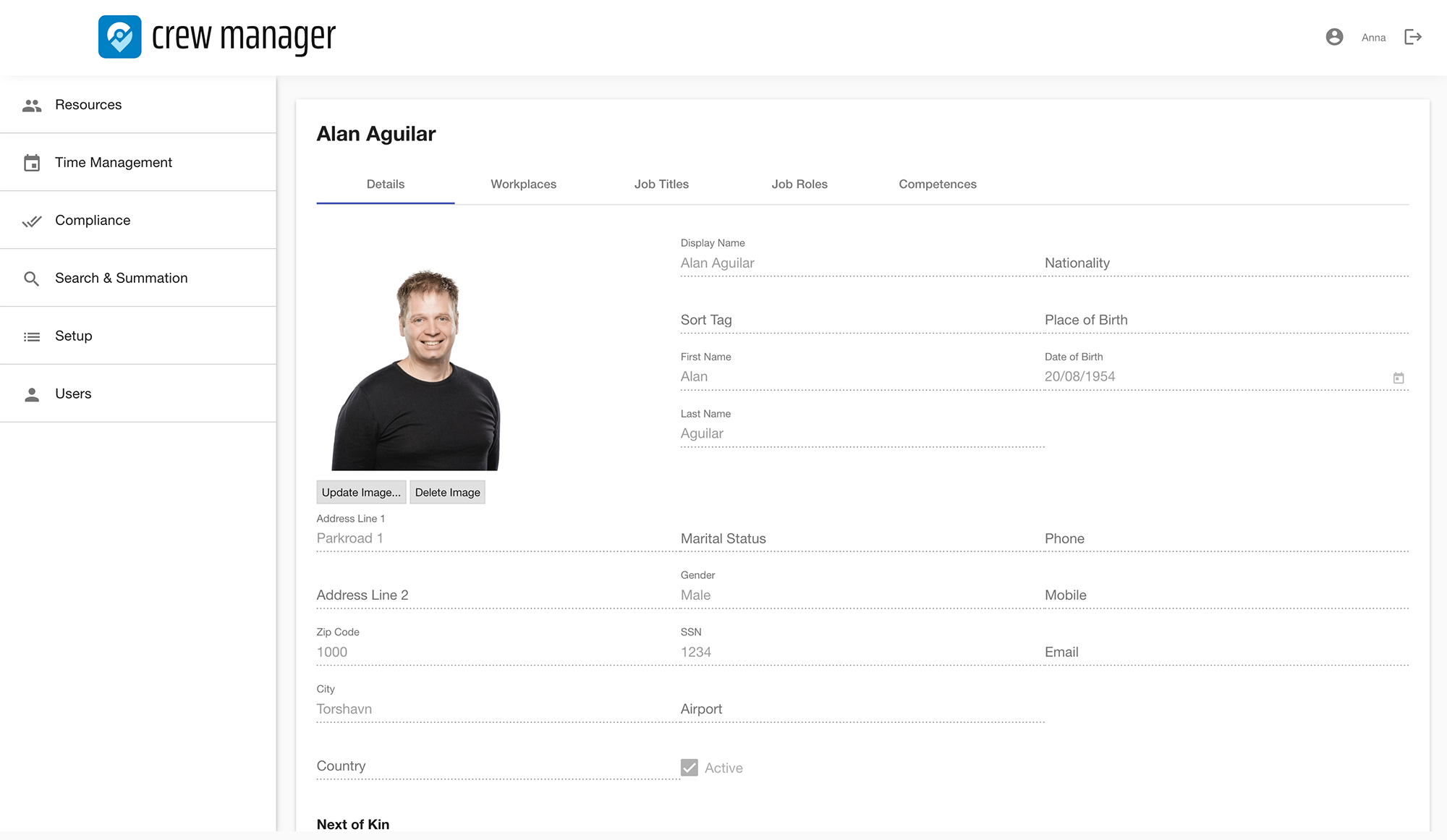Click the Compliance double-check icon
Screen dimensions: 1447x840
(32, 221)
